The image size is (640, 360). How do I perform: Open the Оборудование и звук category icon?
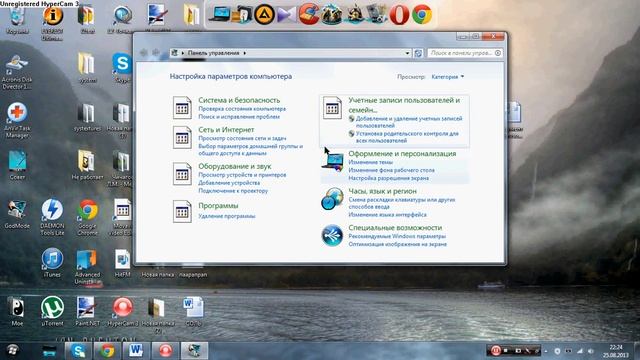pyautogui.click(x=182, y=174)
